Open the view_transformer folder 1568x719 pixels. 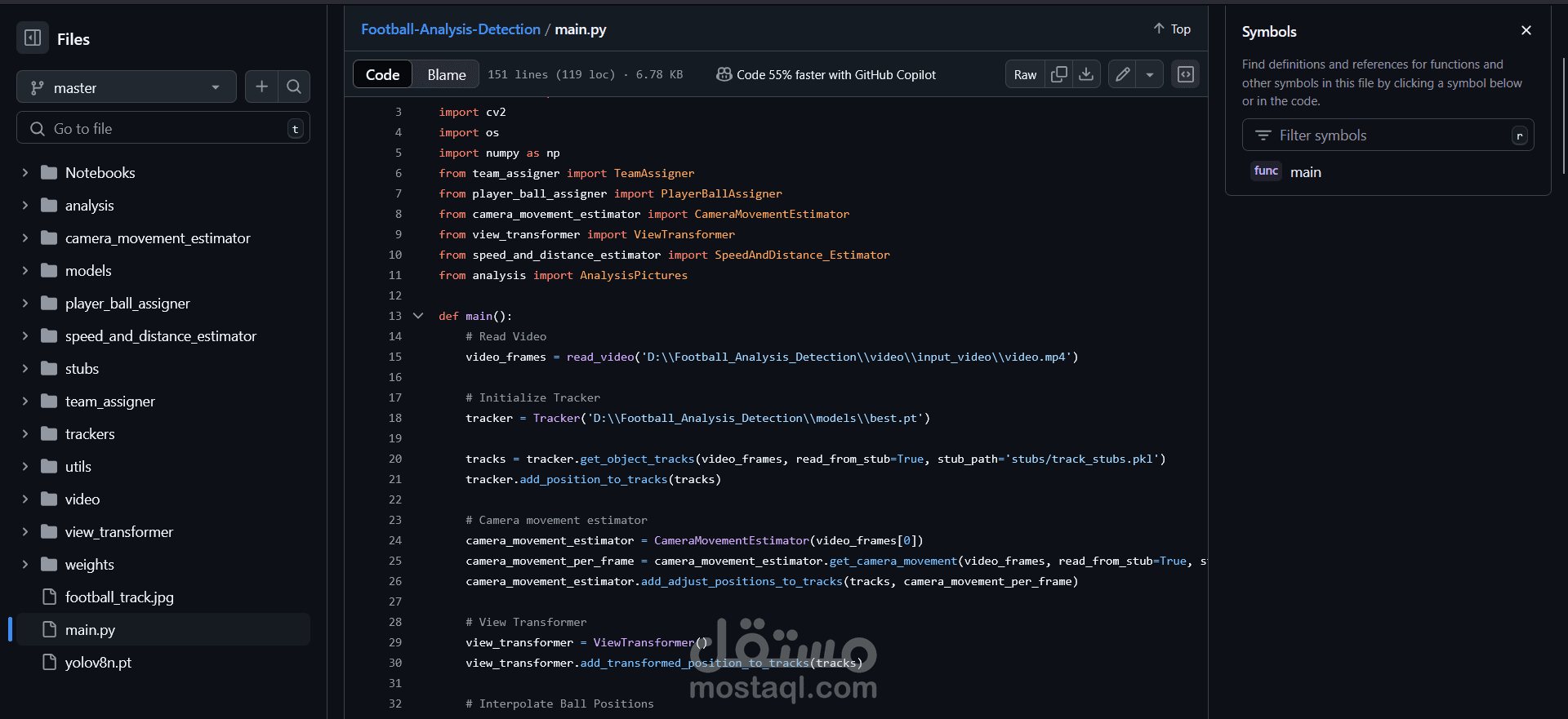coord(119,532)
